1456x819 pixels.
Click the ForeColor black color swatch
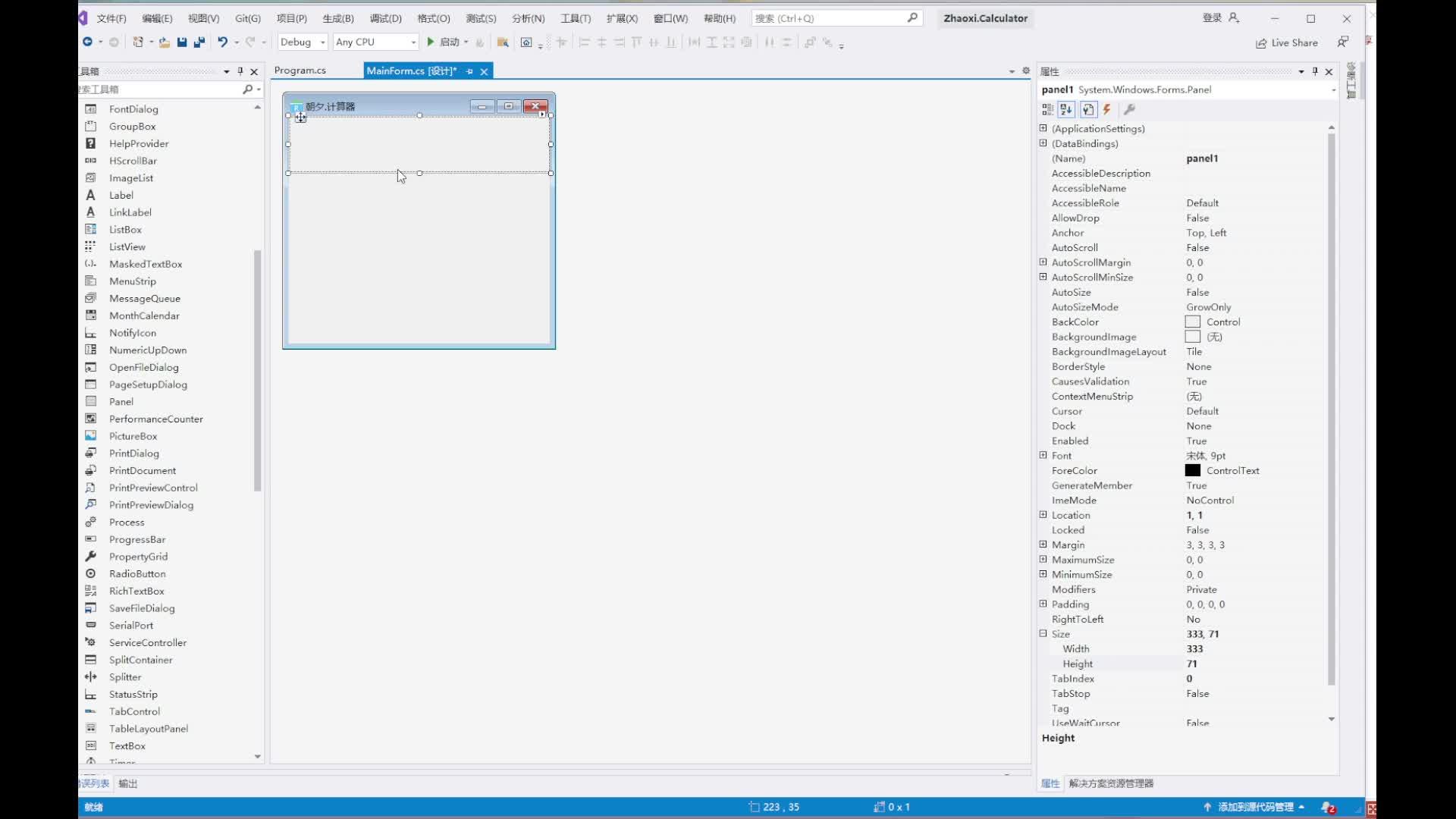(x=1193, y=471)
